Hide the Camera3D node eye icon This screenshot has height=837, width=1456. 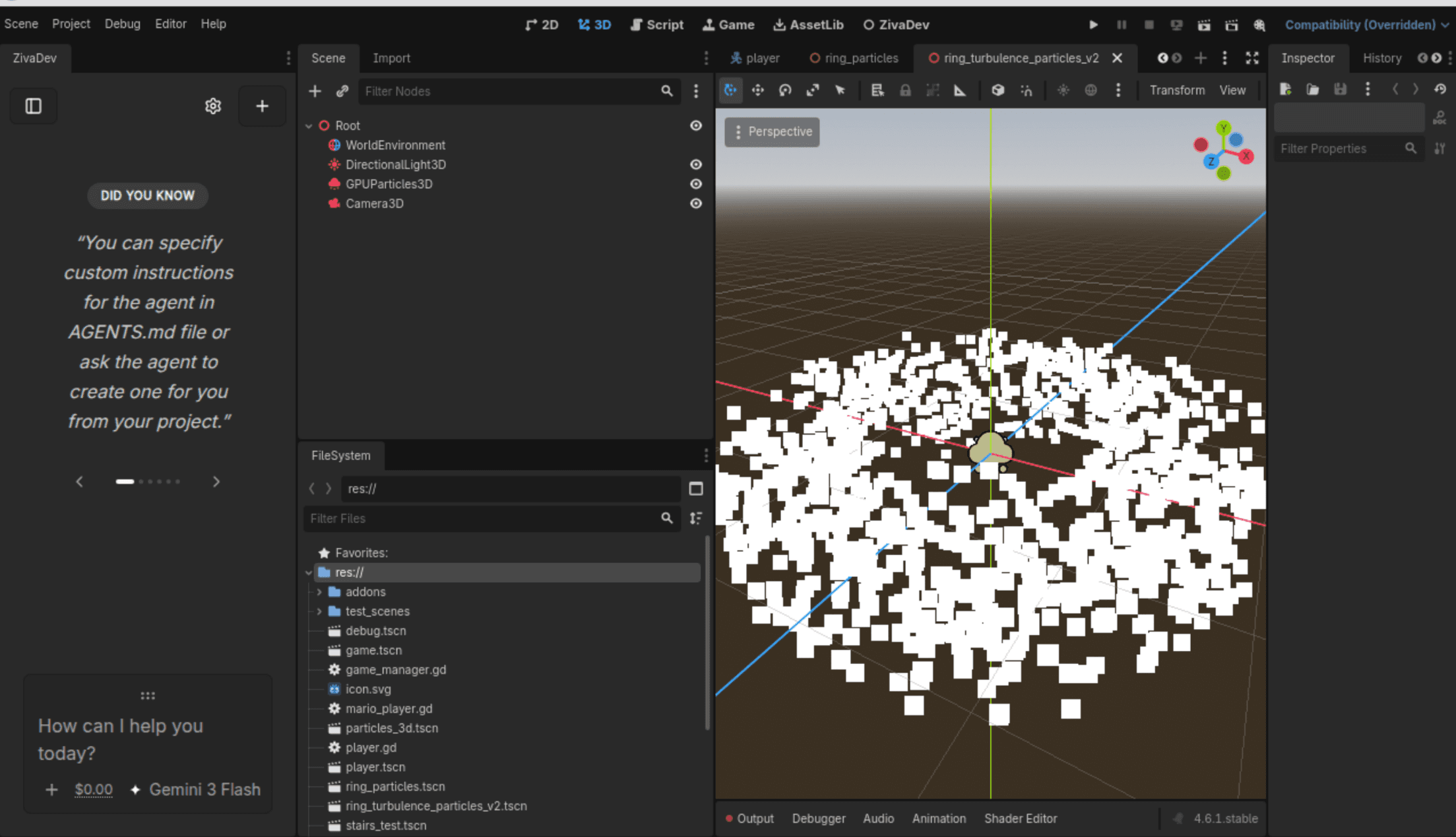pos(696,203)
